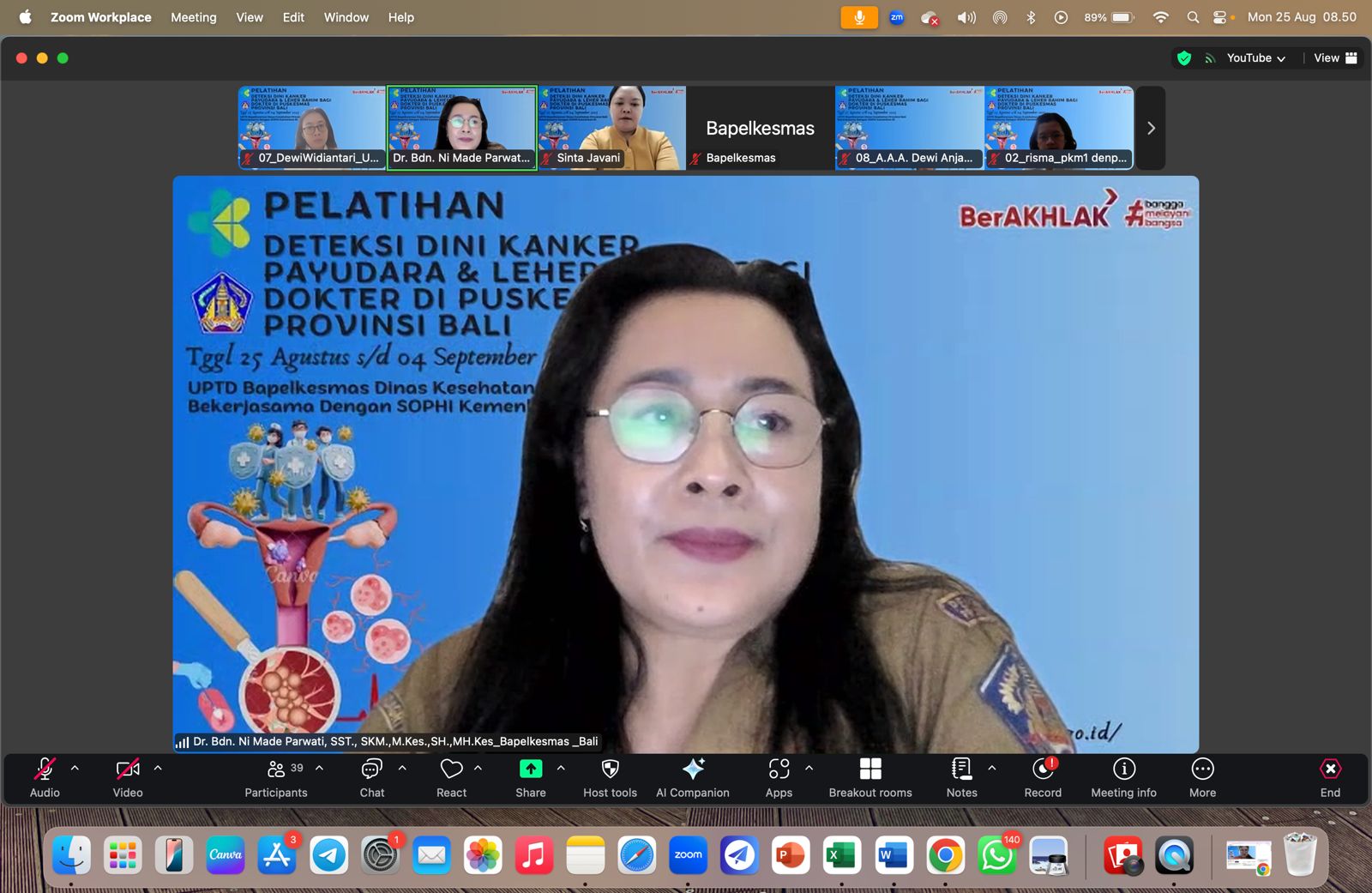This screenshot has height=893, width=1372.
Task: Expand the React options chevron
Action: (478, 768)
